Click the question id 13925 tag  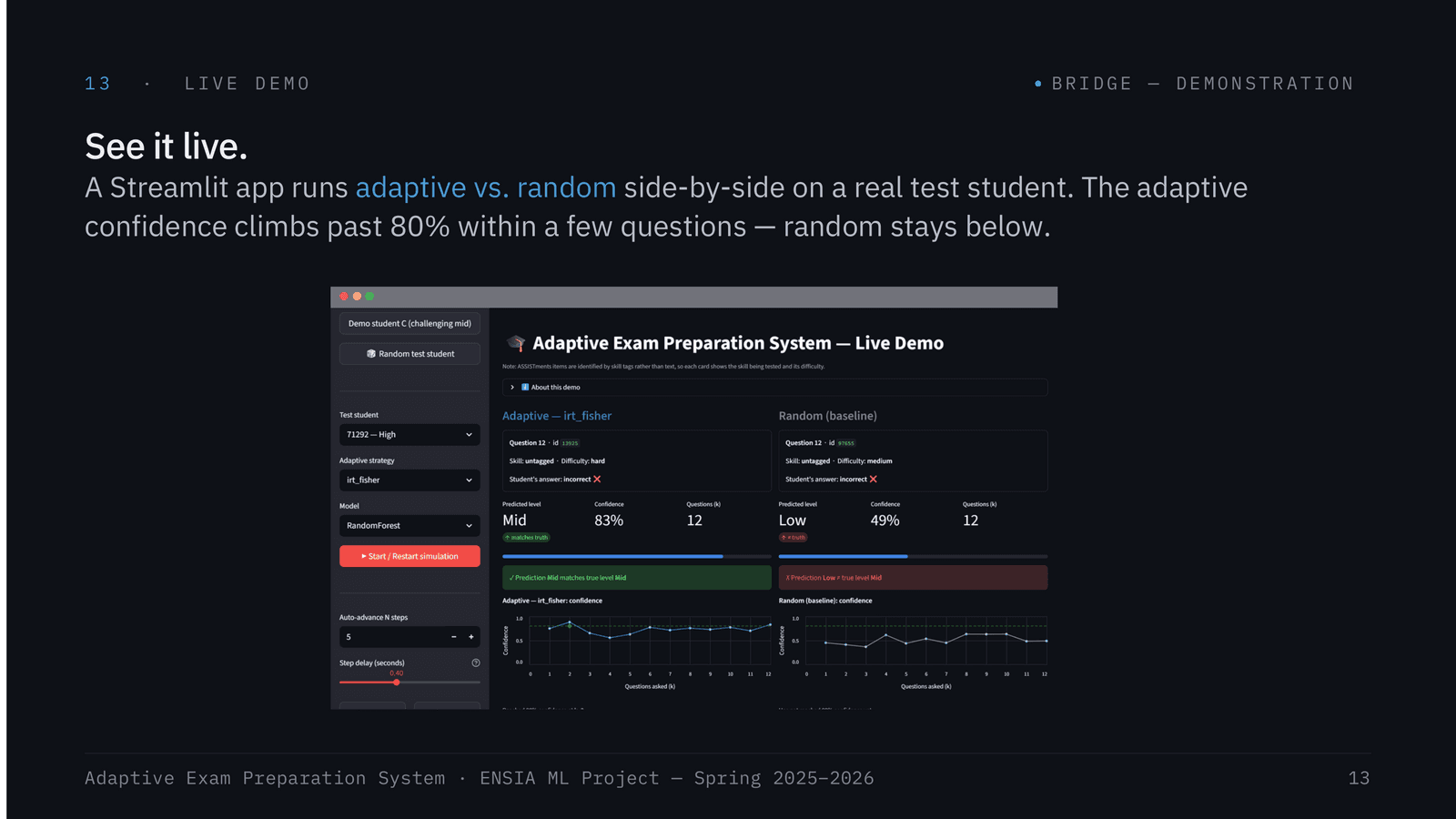point(570,443)
